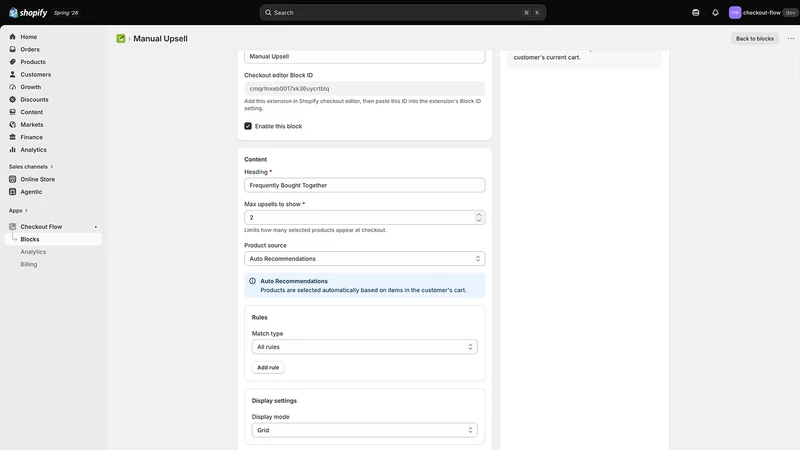This screenshot has height=450, width=800.
Task: Expand the Apps section
Action: pyautogui.click(x=18, y=210)
